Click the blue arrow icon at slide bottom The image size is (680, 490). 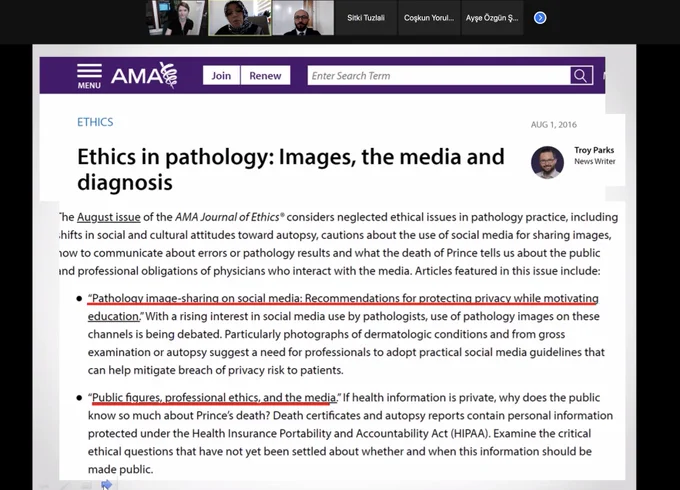coord(106,484)
